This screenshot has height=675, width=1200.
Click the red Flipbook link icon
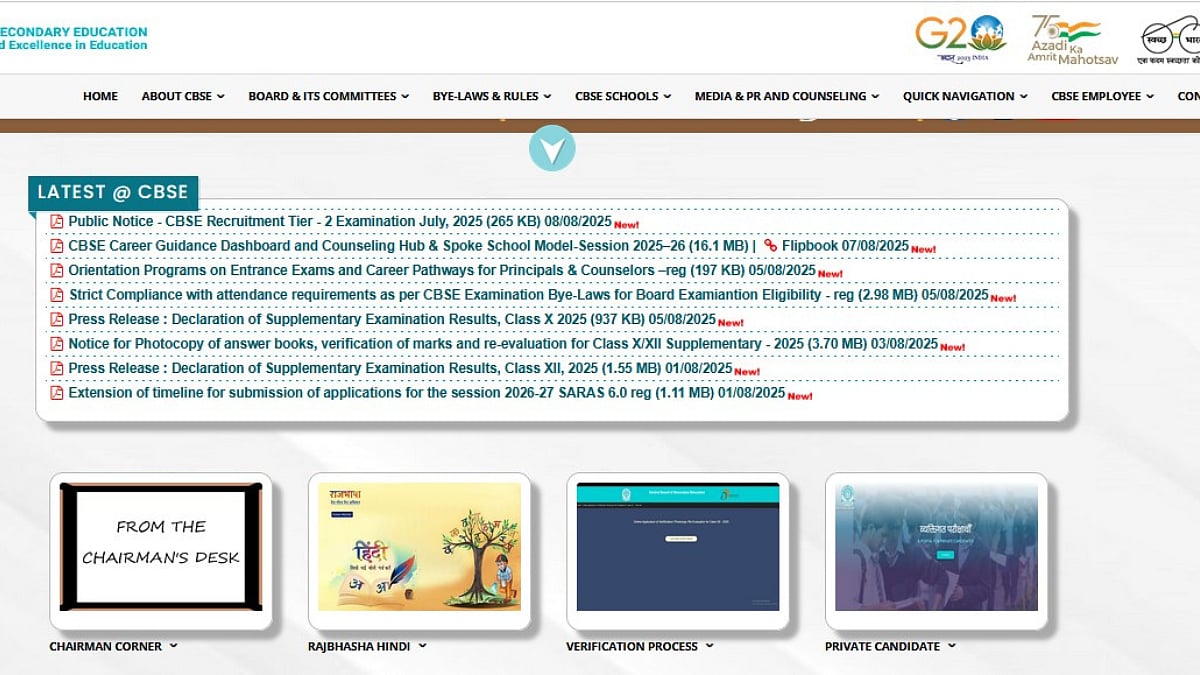[770, 246]
